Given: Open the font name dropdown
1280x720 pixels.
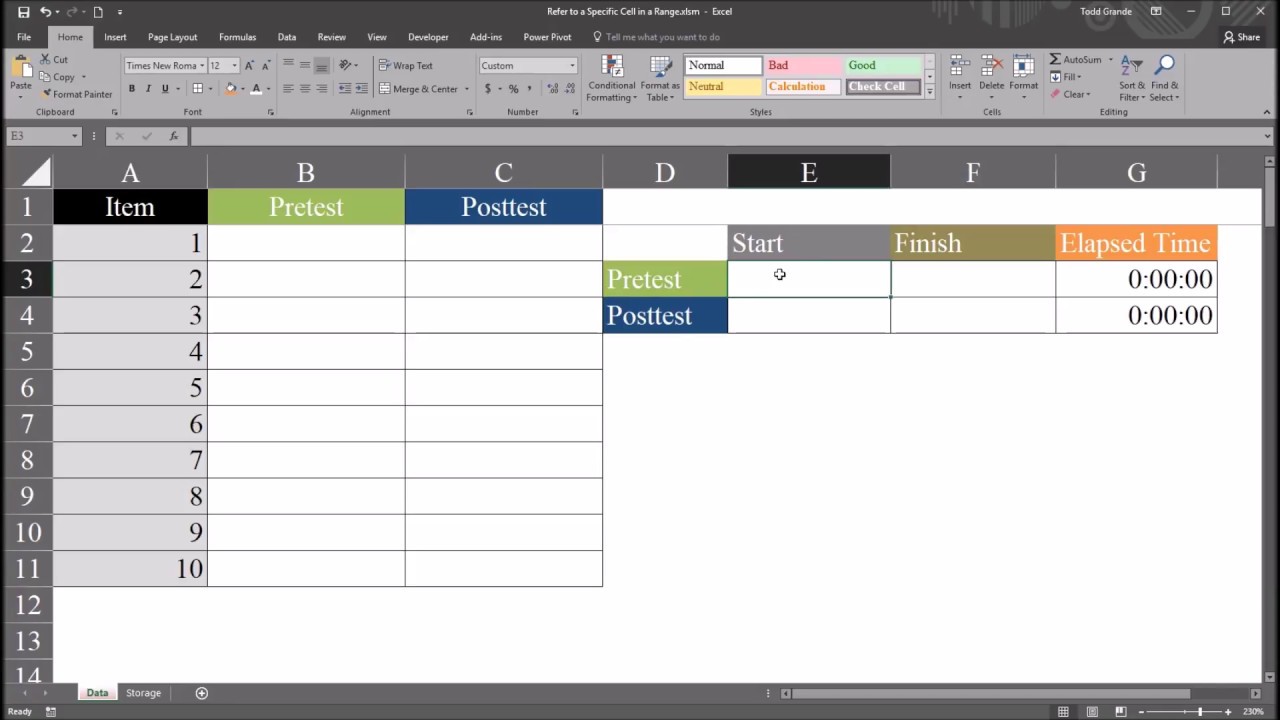Looking at the screenshot, I should (x=201, y=66).
